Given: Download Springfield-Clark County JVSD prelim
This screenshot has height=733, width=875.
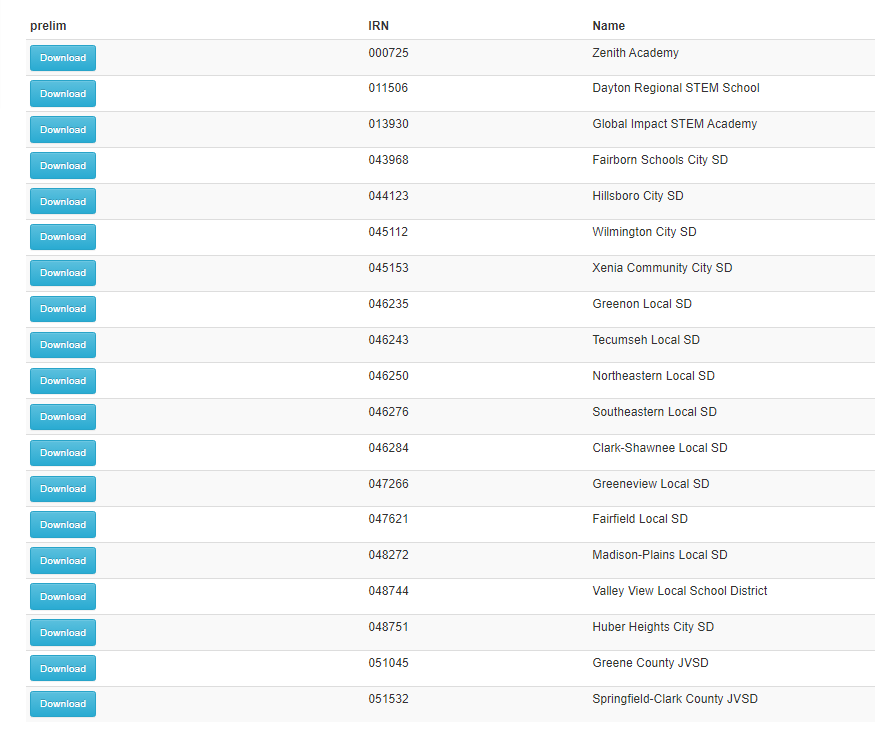Looking at the screenshot, I should coord(63,704).
